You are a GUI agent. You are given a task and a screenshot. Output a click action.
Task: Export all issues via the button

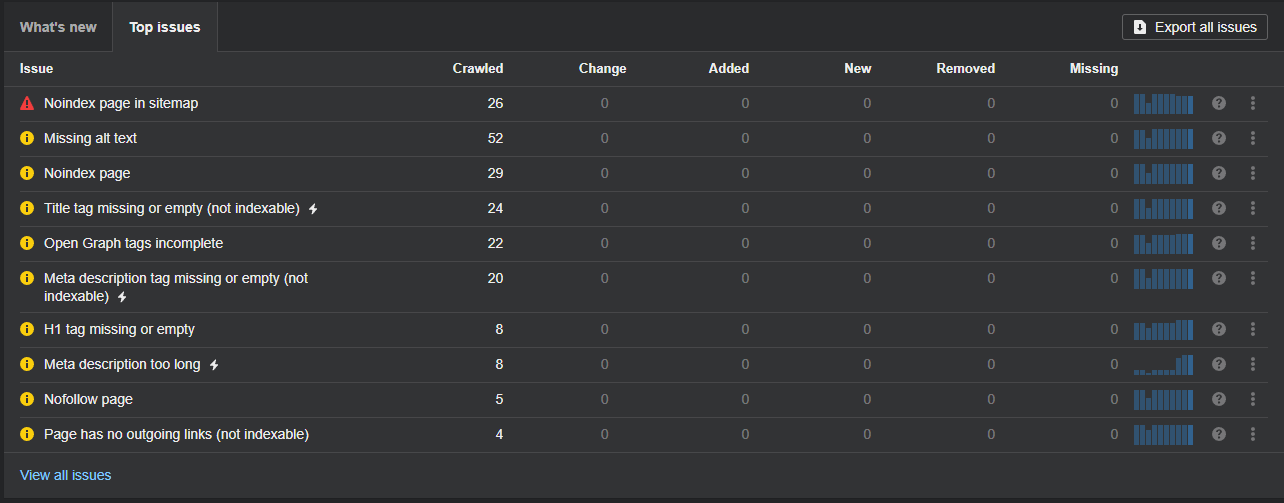pyautogui.click(x=1195, y=27)
